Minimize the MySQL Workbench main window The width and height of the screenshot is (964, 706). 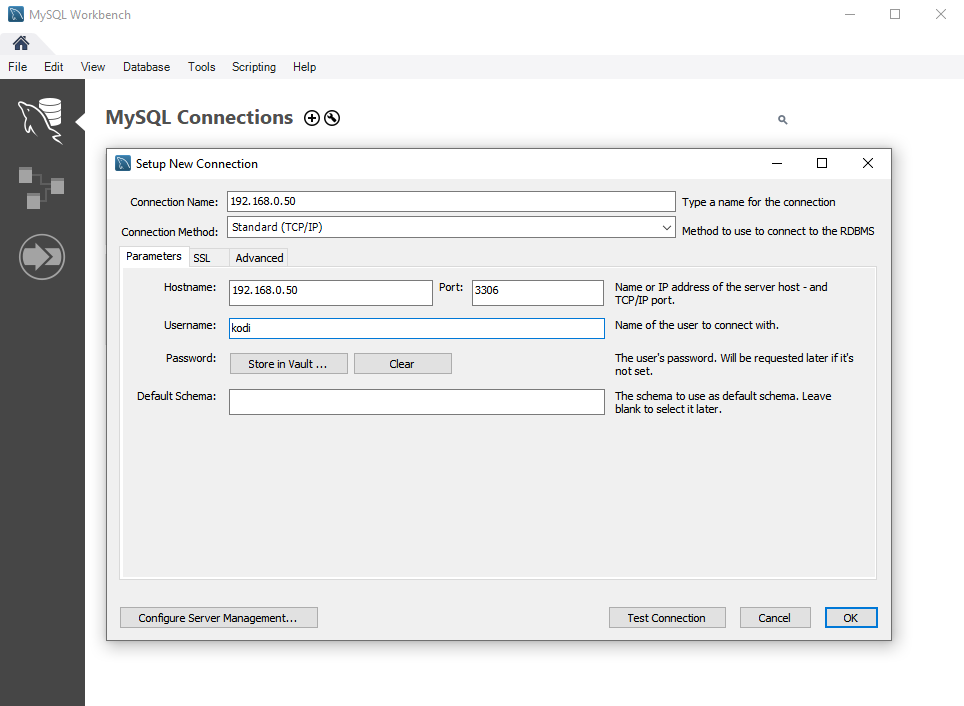tap(850, 14)
